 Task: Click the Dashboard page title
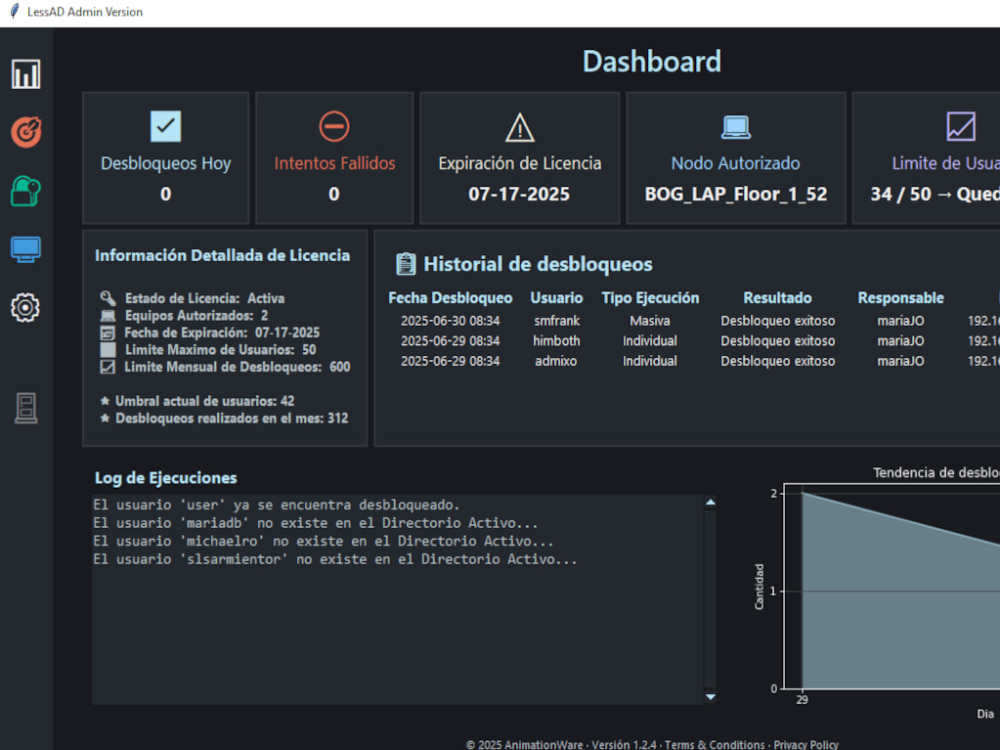[x=652, y=62]
